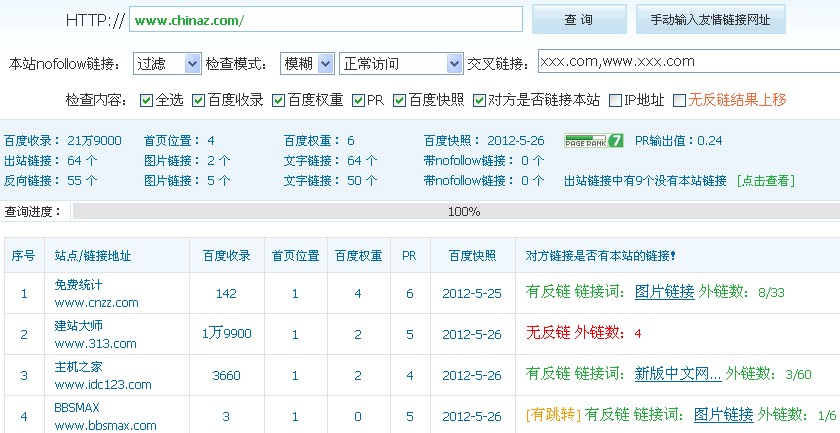
Task: Click the 百度收录 column header
Action: point(227,256)
